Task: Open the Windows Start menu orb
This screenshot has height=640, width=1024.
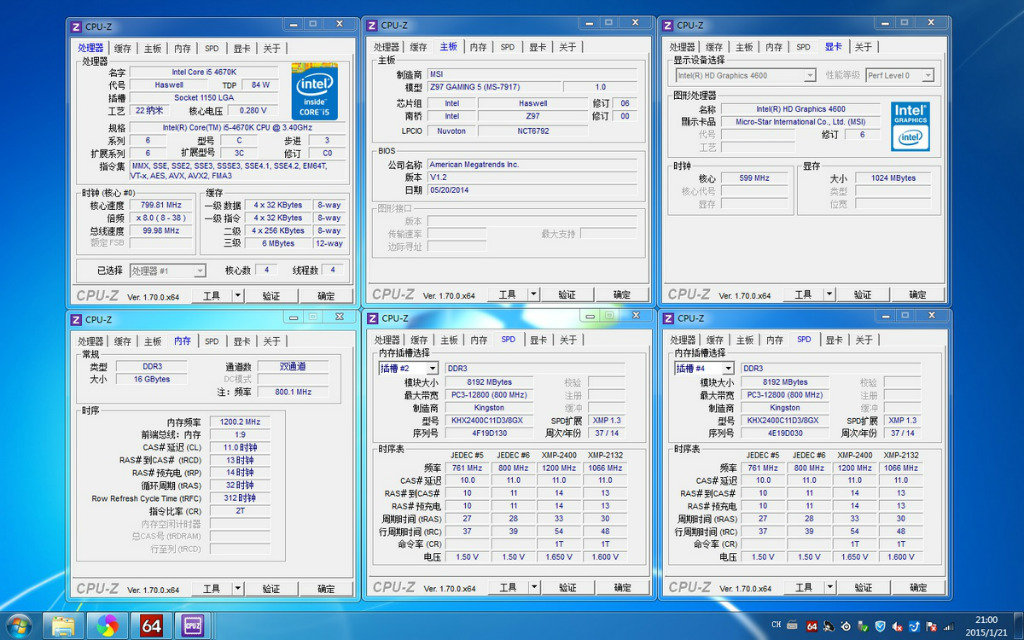Action: coord(18,626)
